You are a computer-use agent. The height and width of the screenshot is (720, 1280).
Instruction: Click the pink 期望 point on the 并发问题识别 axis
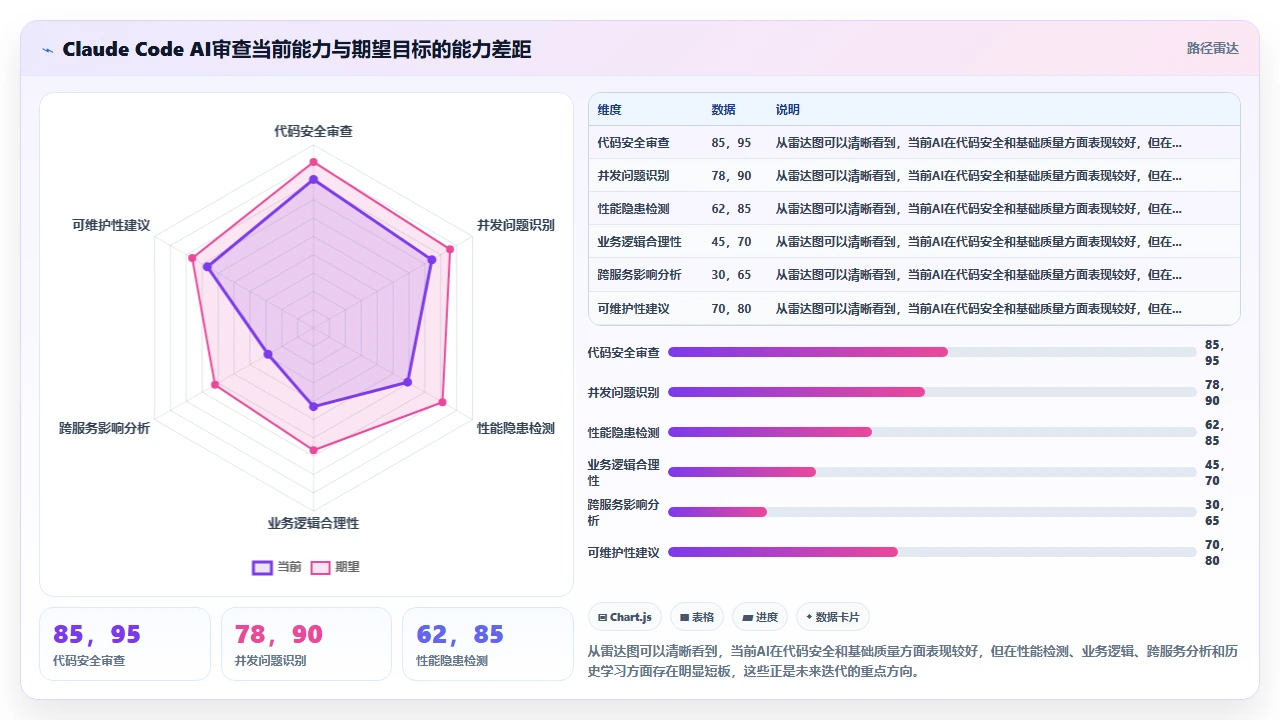(450, 249)
